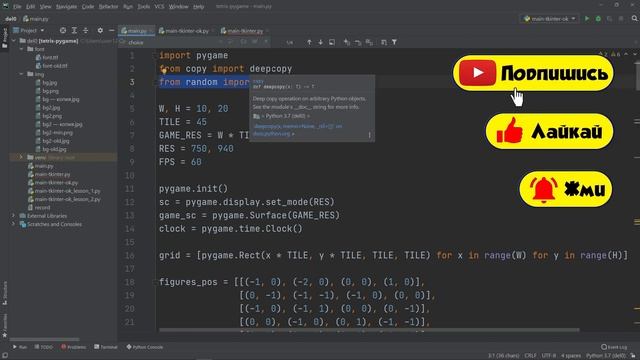Click Unselect Occurrence icon in find bar
The width and height of the screenshot is (640, 360).
coord(358,42)
